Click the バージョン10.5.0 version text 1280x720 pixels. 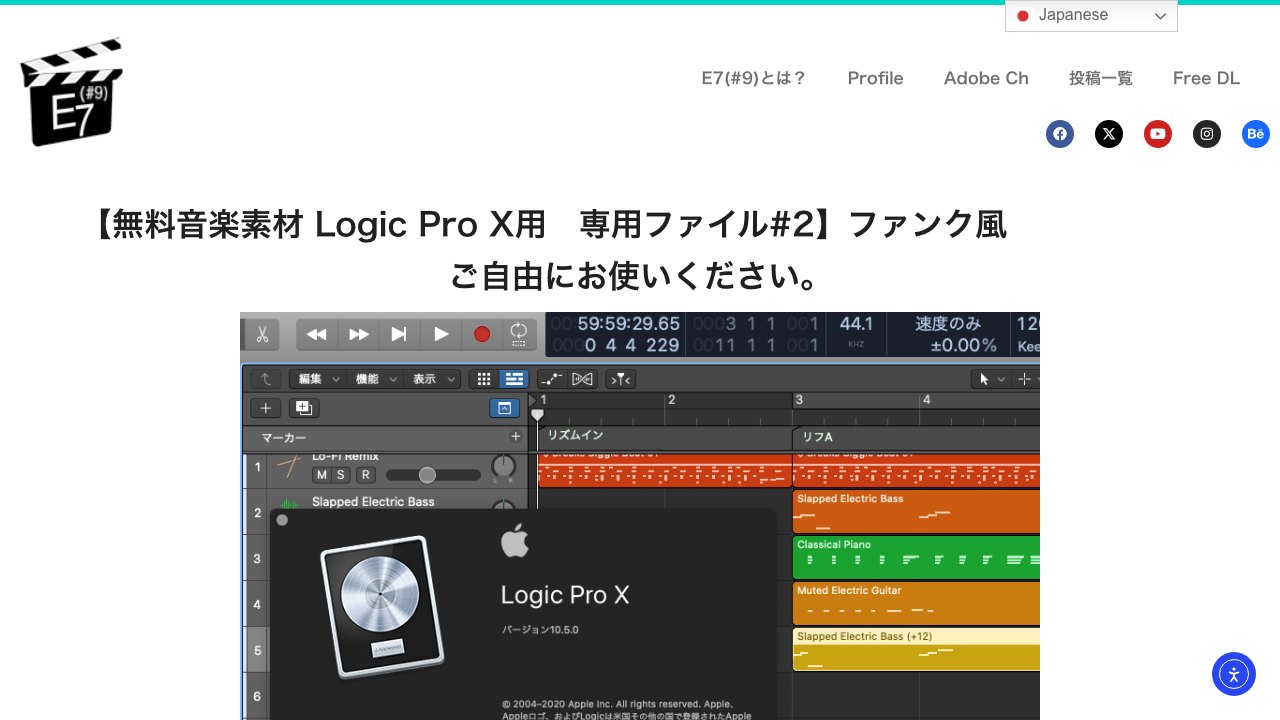click(x=540, y=630)
